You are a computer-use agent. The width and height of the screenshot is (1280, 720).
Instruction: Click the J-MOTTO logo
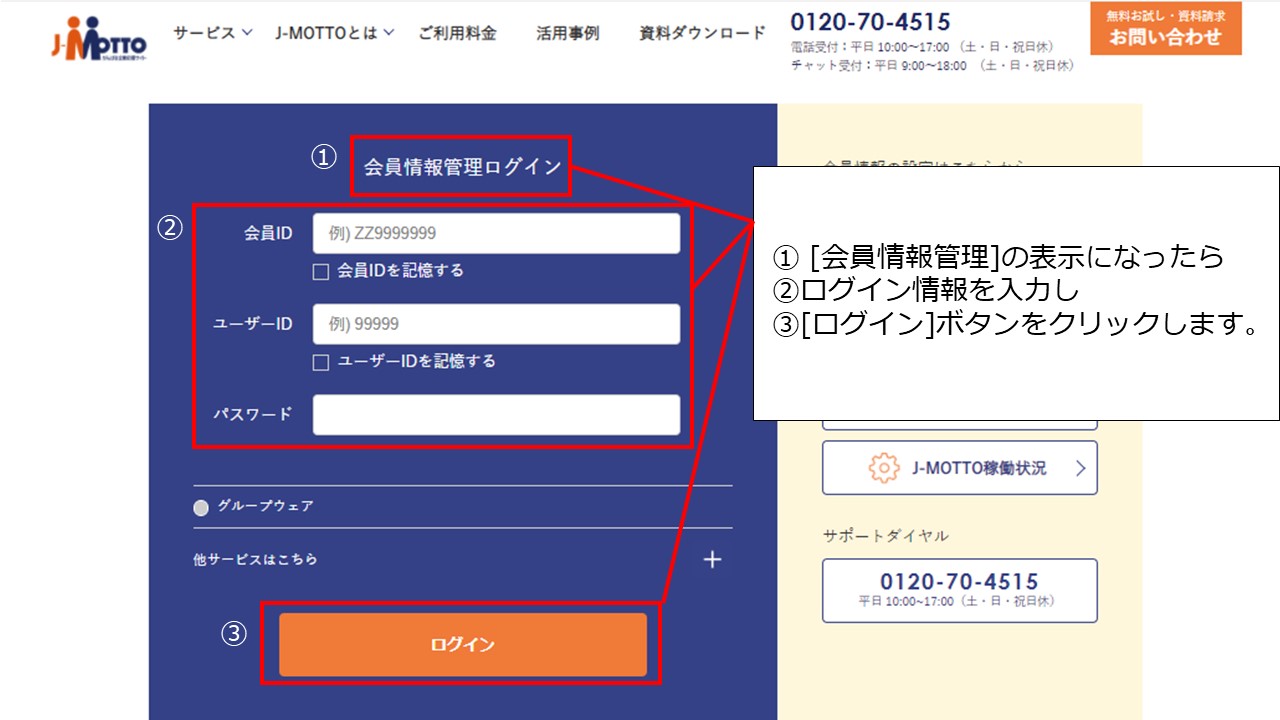point(99,40)
